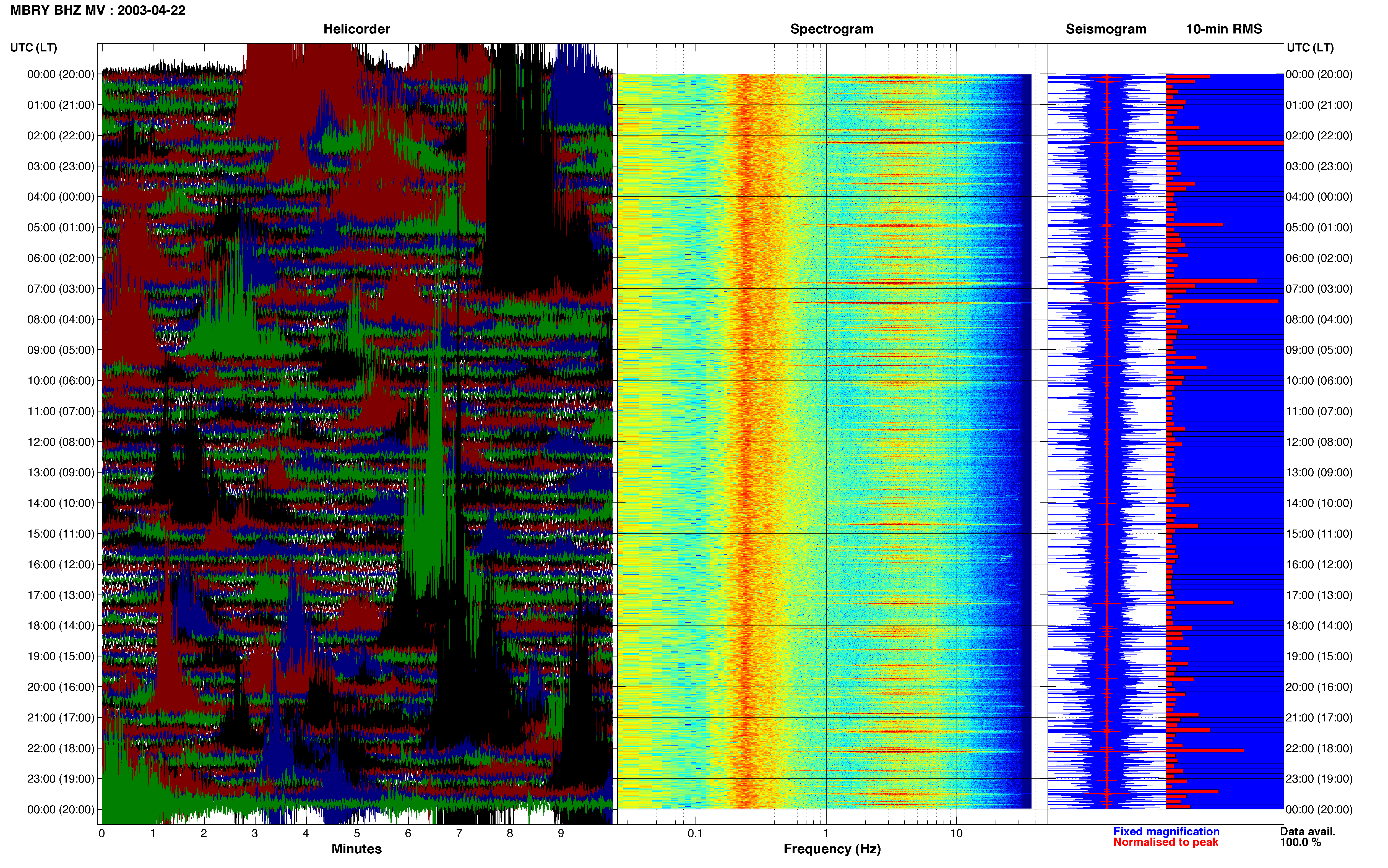Click the '9' tick on Minutes axis
Image resolution: width=1388 pixels, height=868 pixels.
pos(561,833)
